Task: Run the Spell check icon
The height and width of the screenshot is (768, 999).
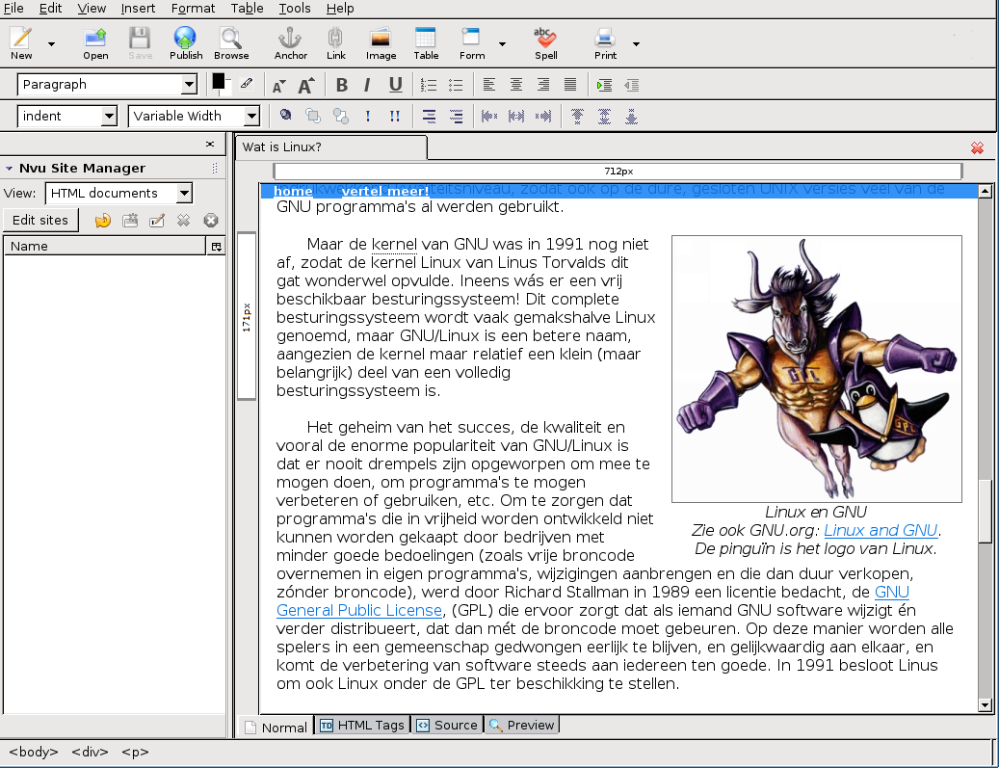Action: coord(546,43)
